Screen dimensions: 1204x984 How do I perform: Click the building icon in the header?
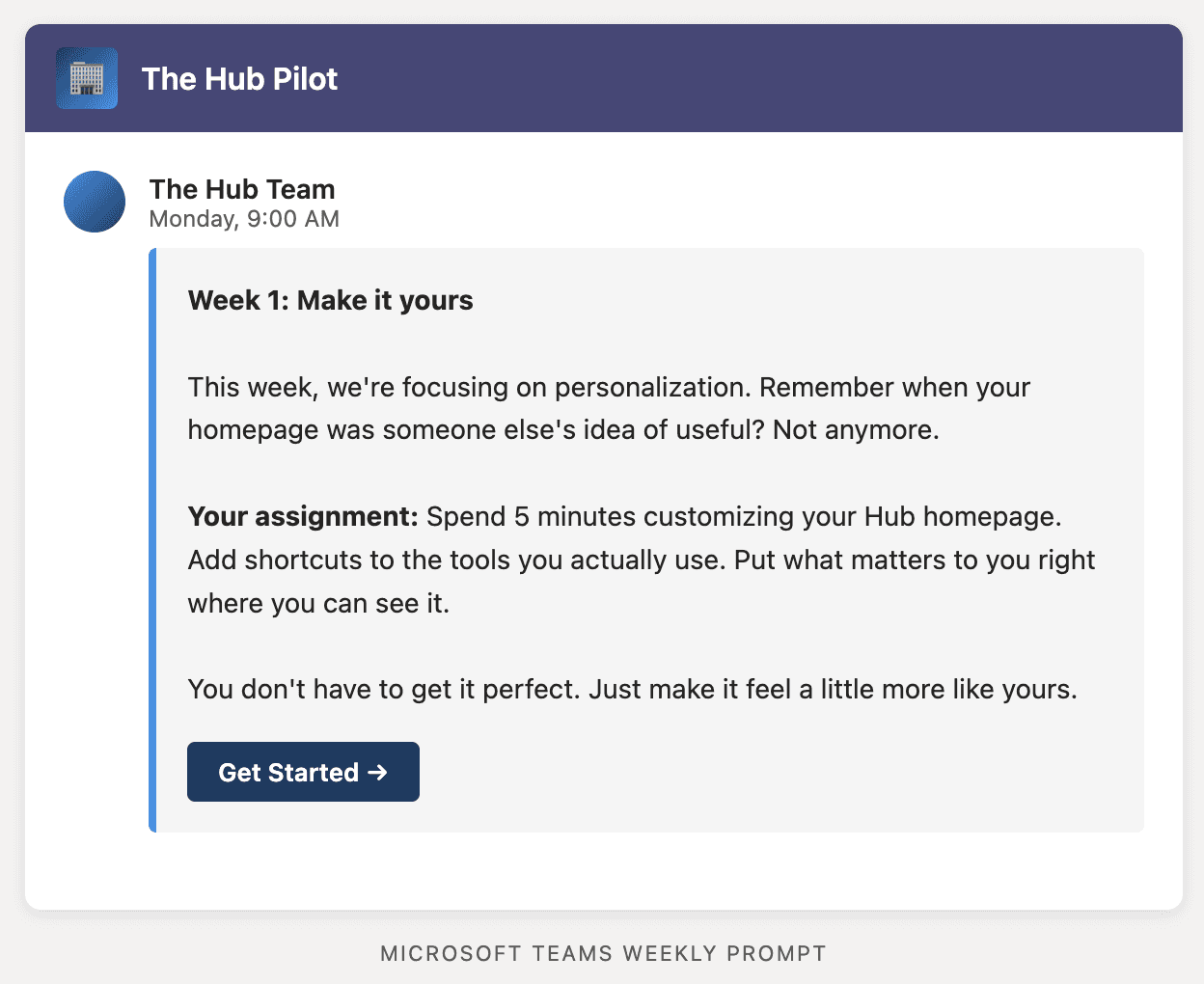click(x=87, y=78)
